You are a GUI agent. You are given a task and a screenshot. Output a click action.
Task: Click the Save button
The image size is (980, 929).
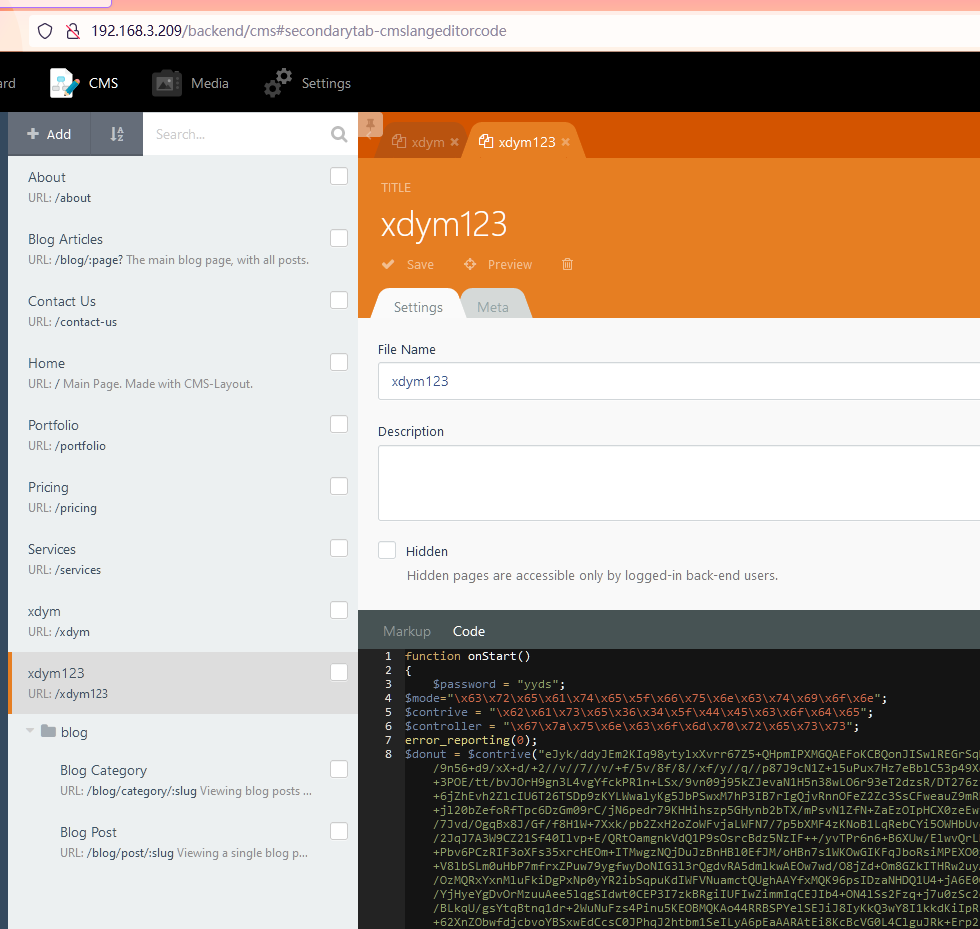[x=409, y=264]
